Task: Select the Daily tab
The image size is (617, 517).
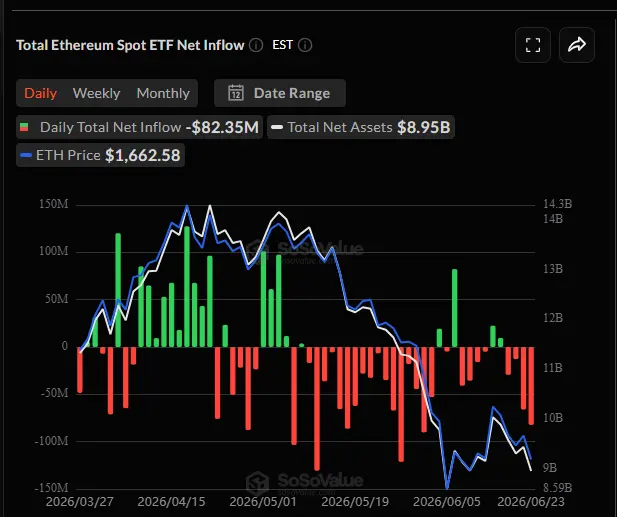Action: point(41,93)
